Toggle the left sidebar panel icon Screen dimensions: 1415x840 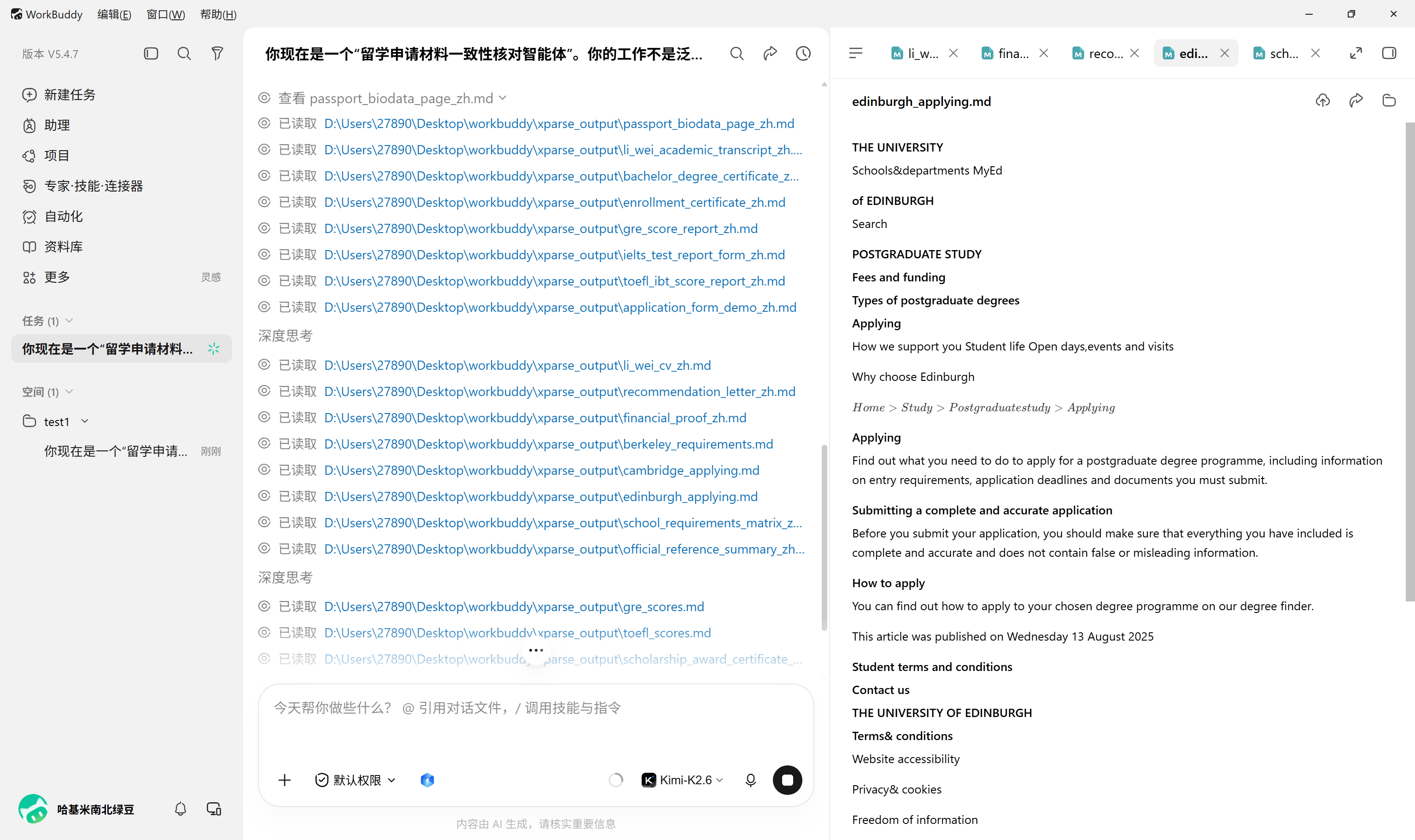pyautogui.click(x=151, y=54)
